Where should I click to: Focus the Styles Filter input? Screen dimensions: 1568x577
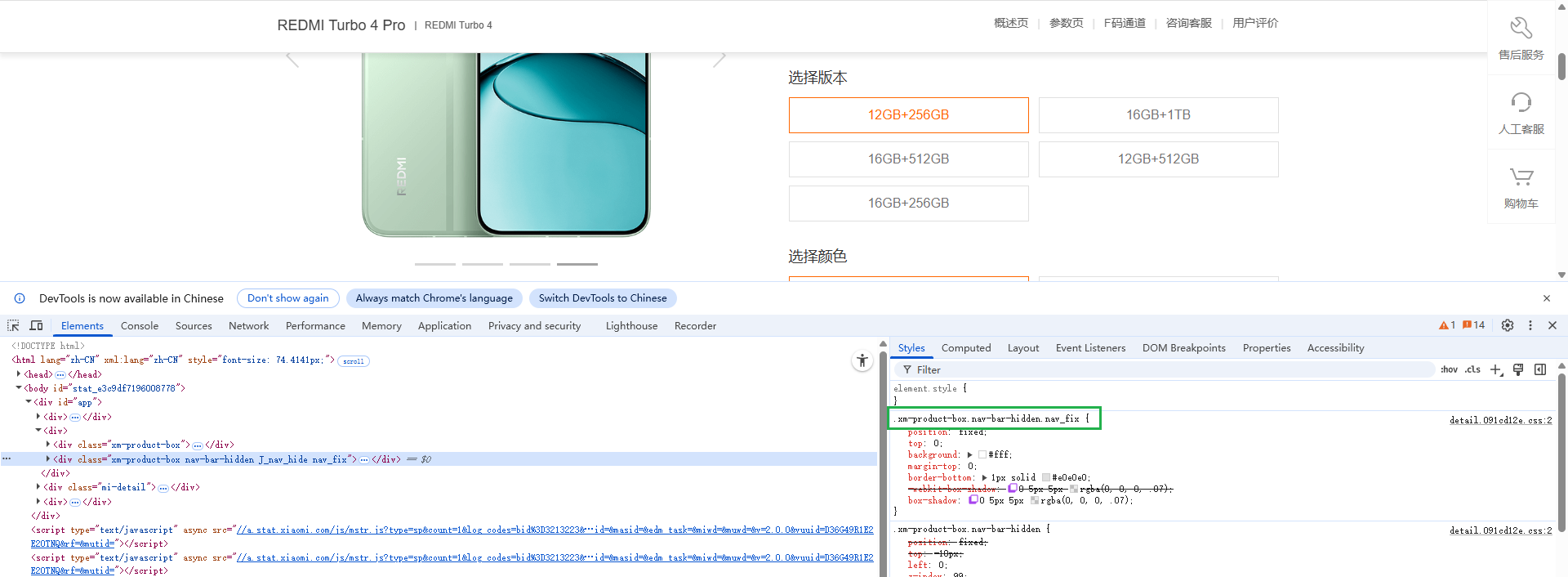[1164, 369]
